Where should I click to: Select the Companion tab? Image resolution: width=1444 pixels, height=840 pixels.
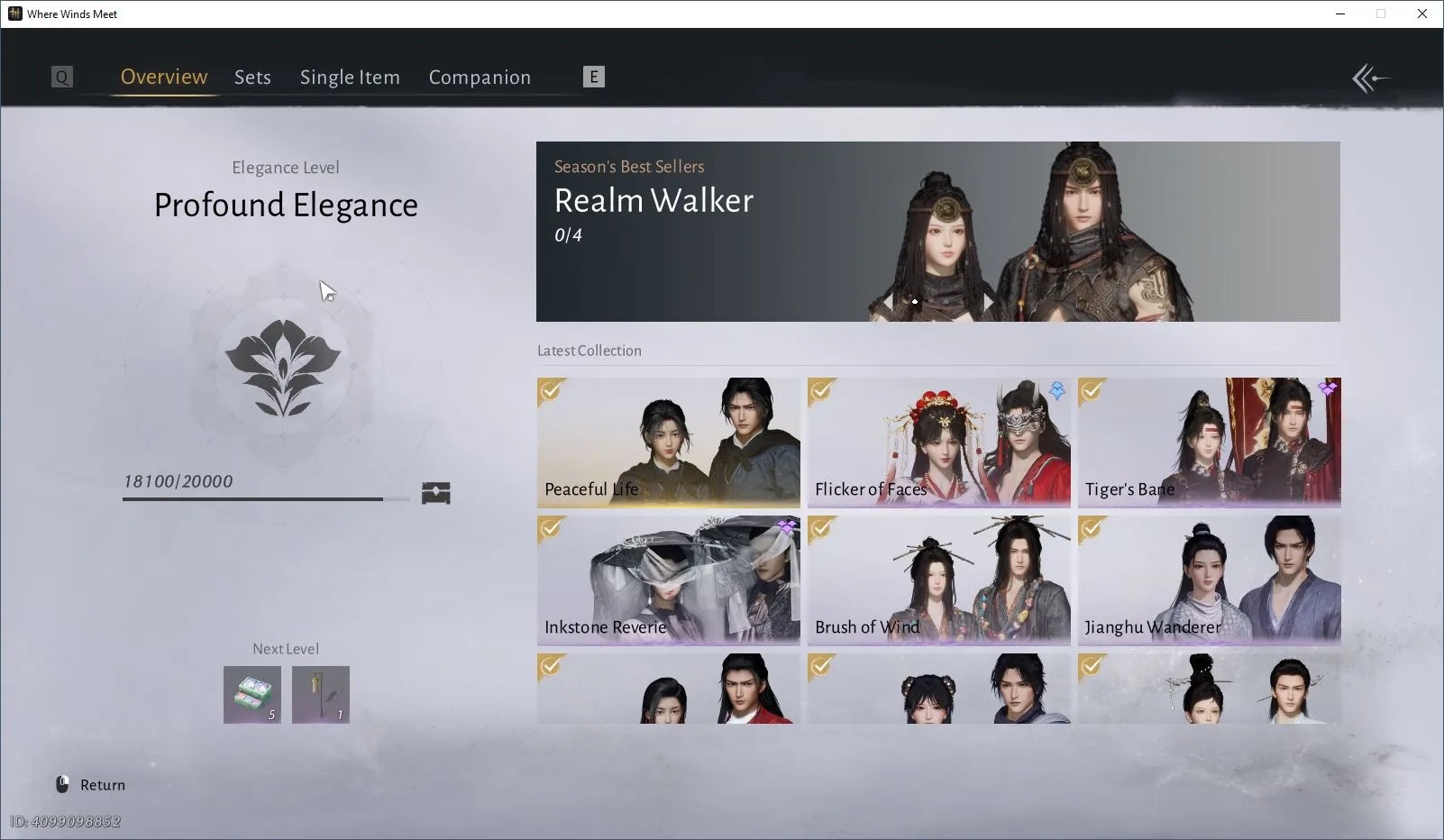pyautogui.click(x=480, y=78)
